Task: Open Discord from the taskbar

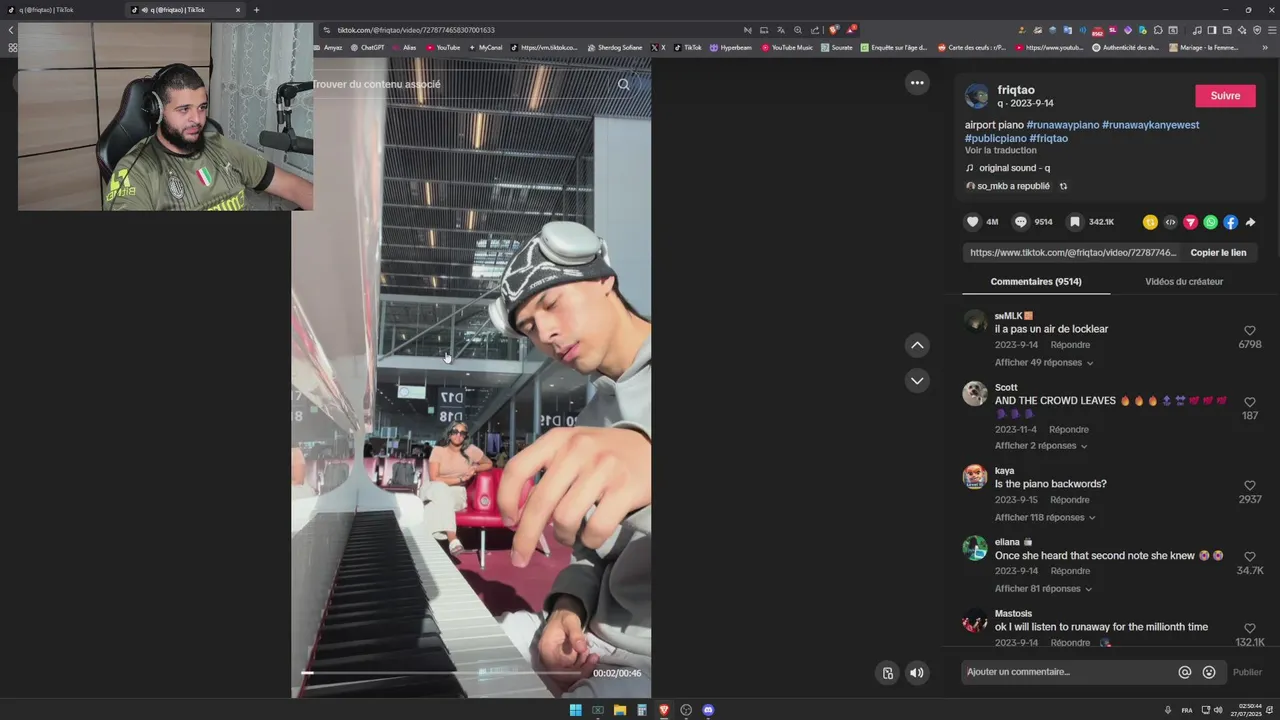Action: (708, 710)
